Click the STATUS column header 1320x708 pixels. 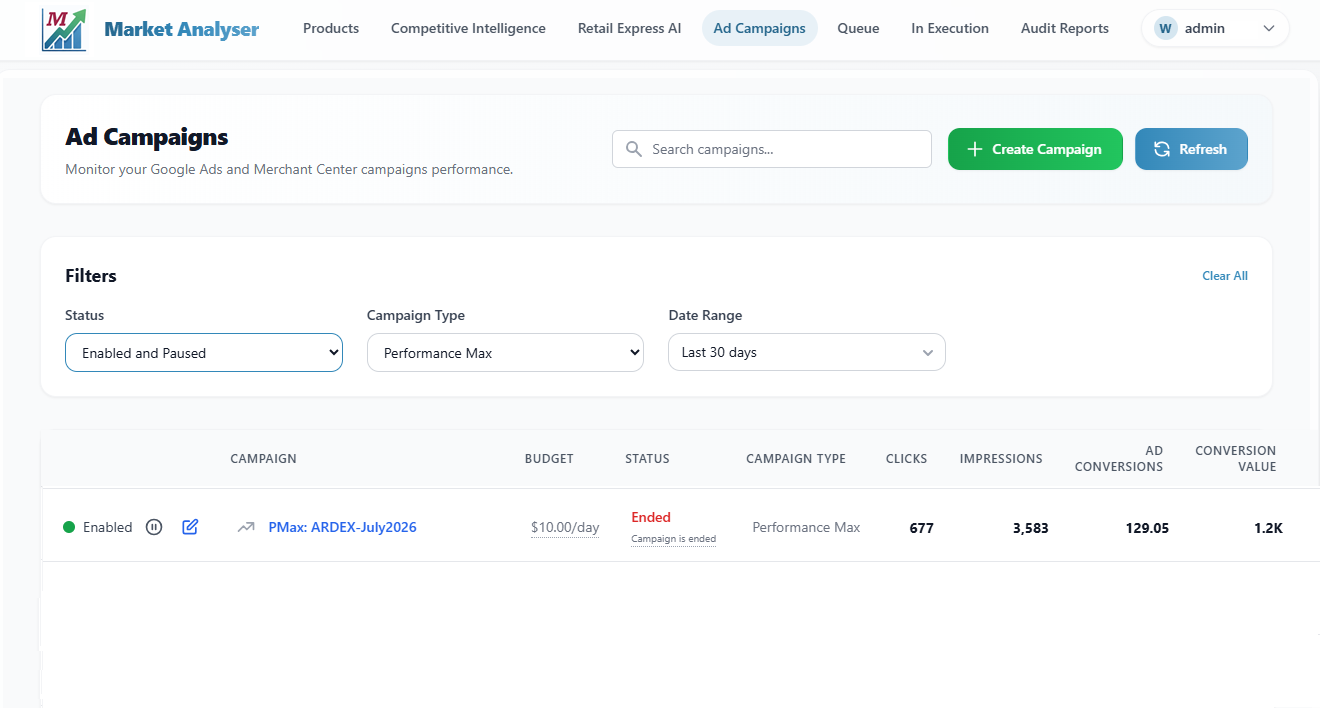tap(647, 459)
